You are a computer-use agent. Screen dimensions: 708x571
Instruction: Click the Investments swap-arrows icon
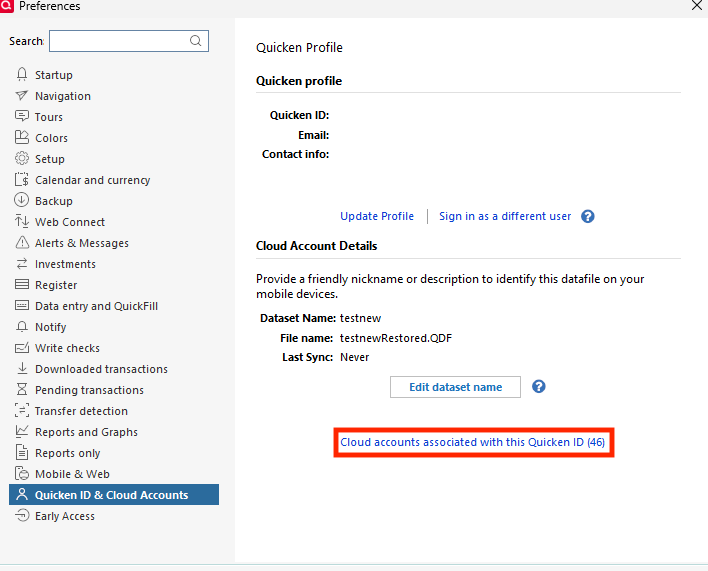click(22, 263)
